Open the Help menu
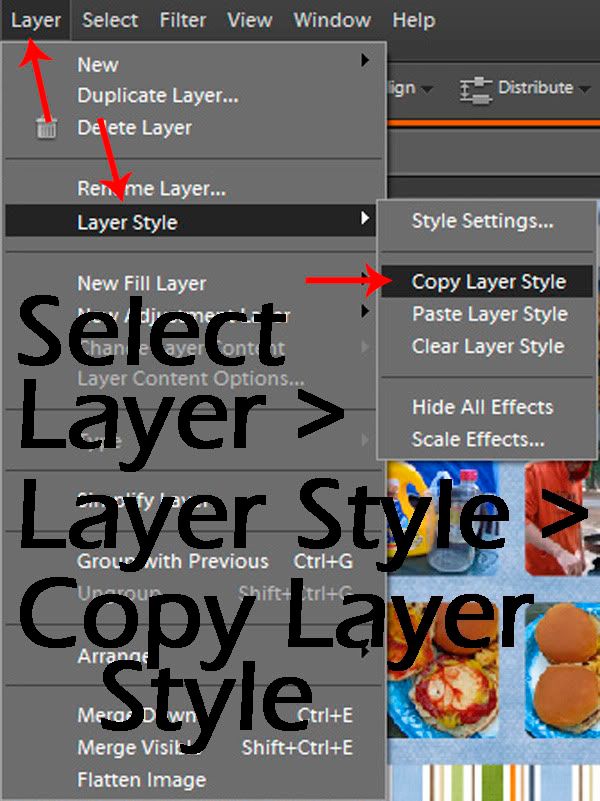This screenshot has width=600, height=801. pos(414,20)
